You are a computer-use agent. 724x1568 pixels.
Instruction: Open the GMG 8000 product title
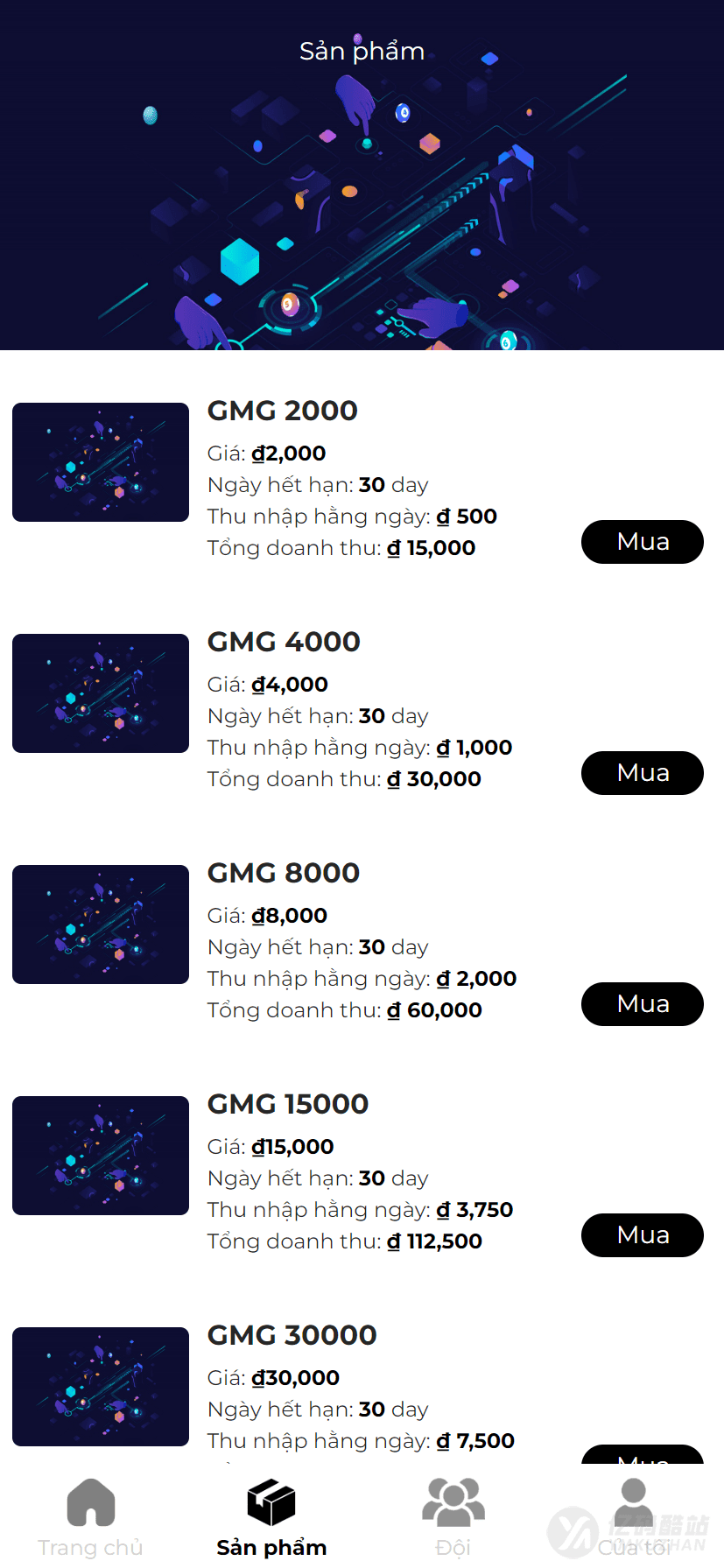[284, 873]
